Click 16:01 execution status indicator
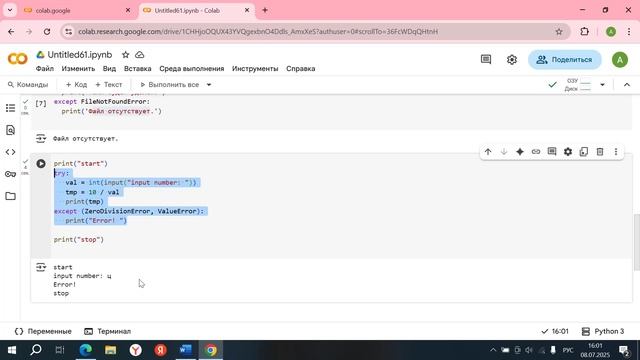Image resolution: width=640 pixels, height=360 pixels. point(555,331)
